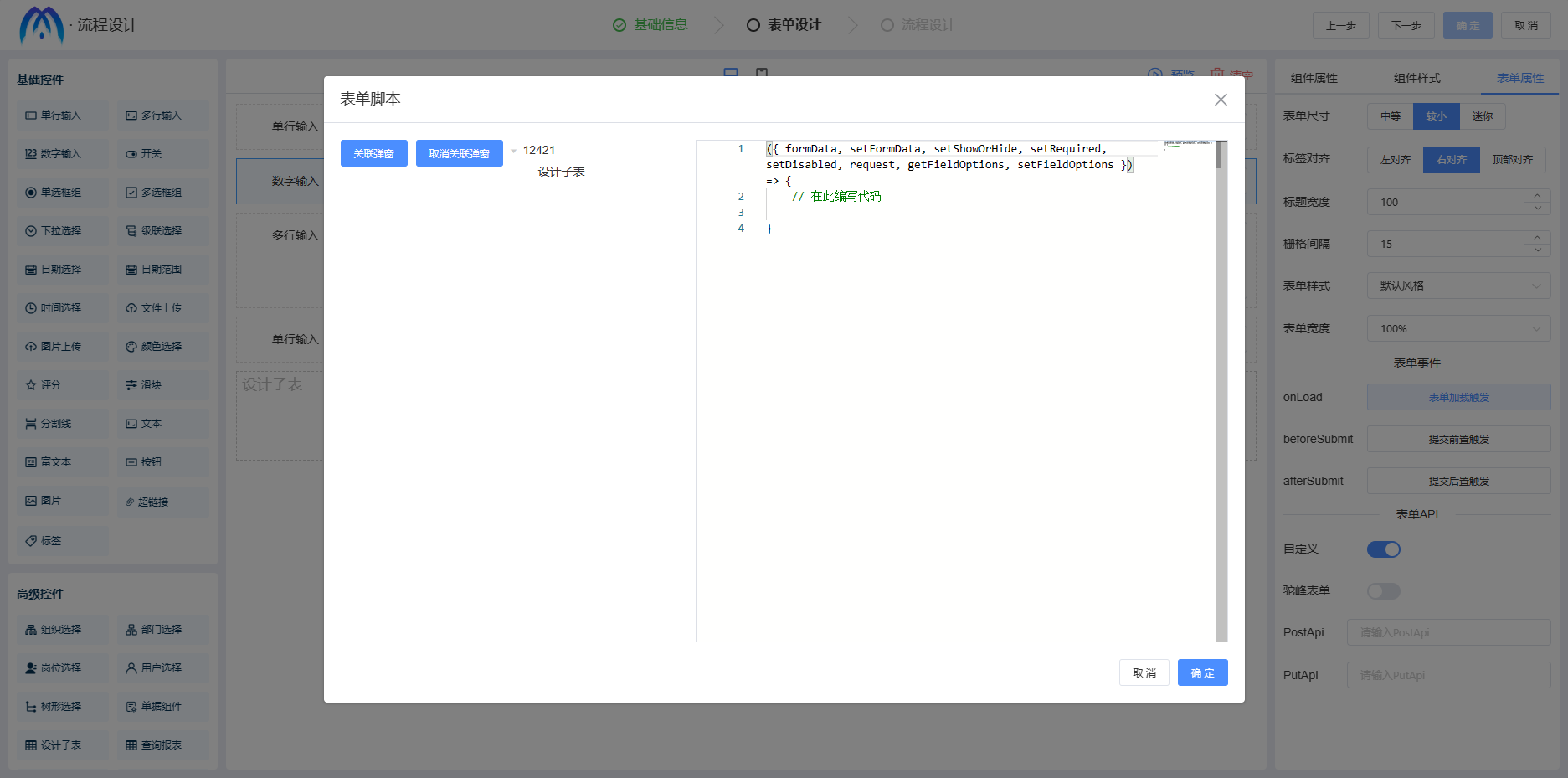Select the 用户选择 user picker icon
Screen dimensions: 1568x778
click(x=131, y=668)
